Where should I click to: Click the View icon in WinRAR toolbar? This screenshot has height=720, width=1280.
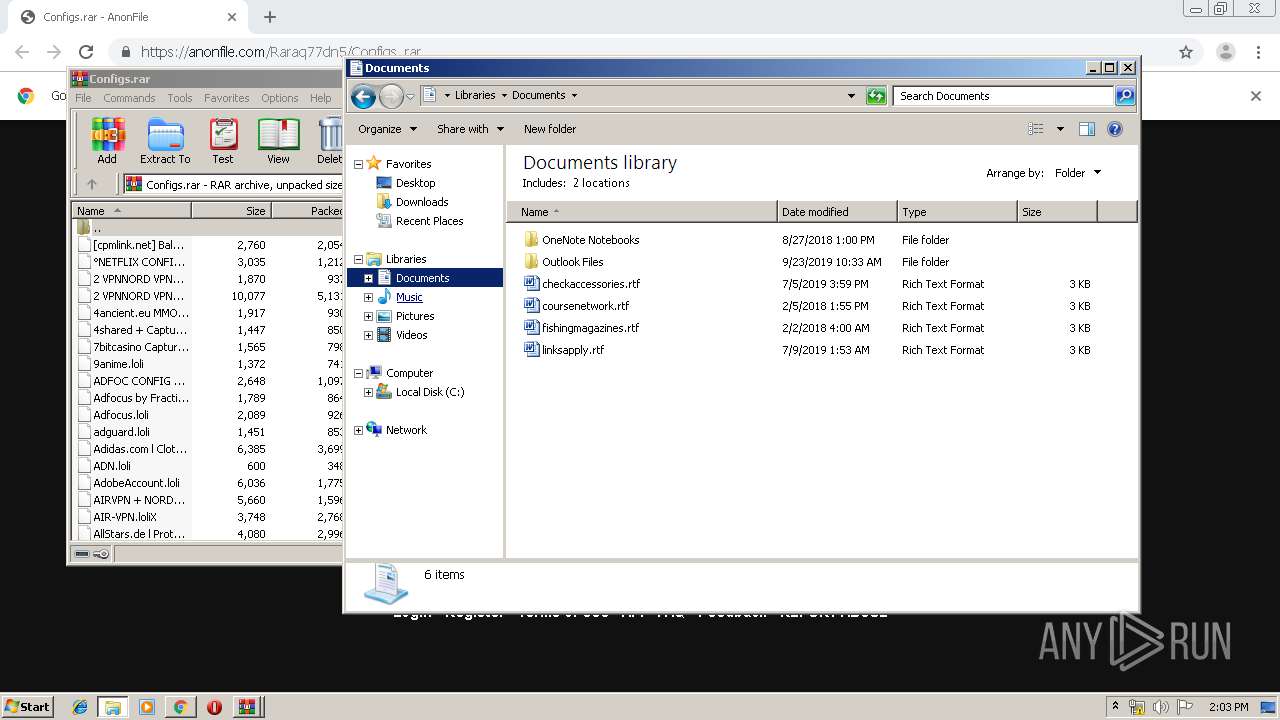pos(278,141)
